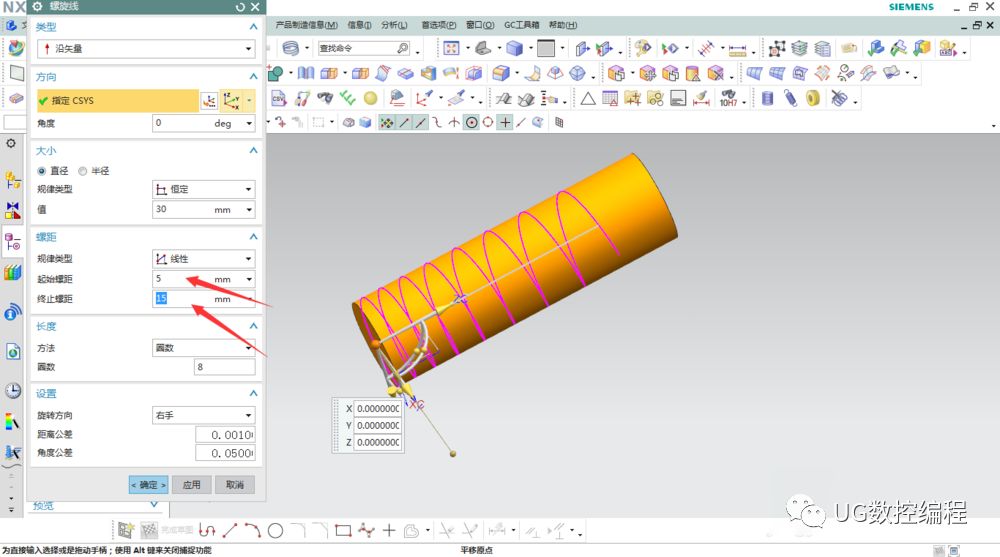Click the 取消 button
This screenshot has height=557, width=1000.
[234, 485]
